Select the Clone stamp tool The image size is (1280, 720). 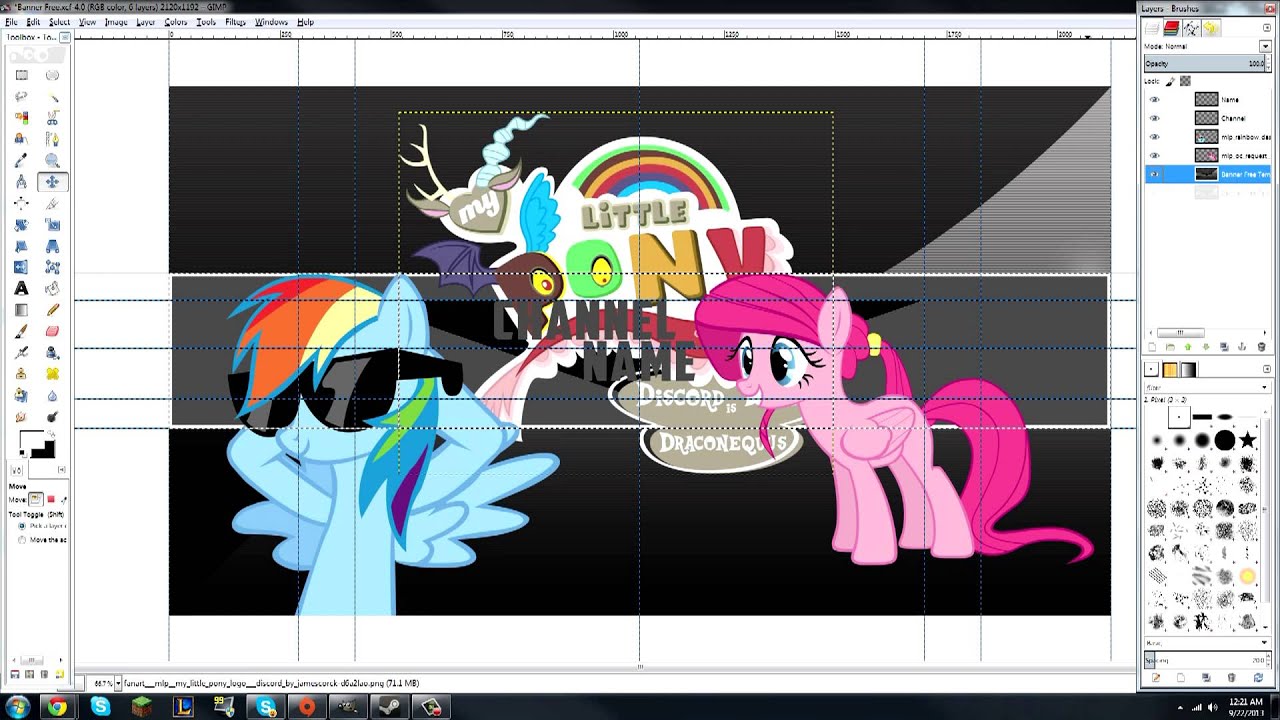(x=21, y=373)
